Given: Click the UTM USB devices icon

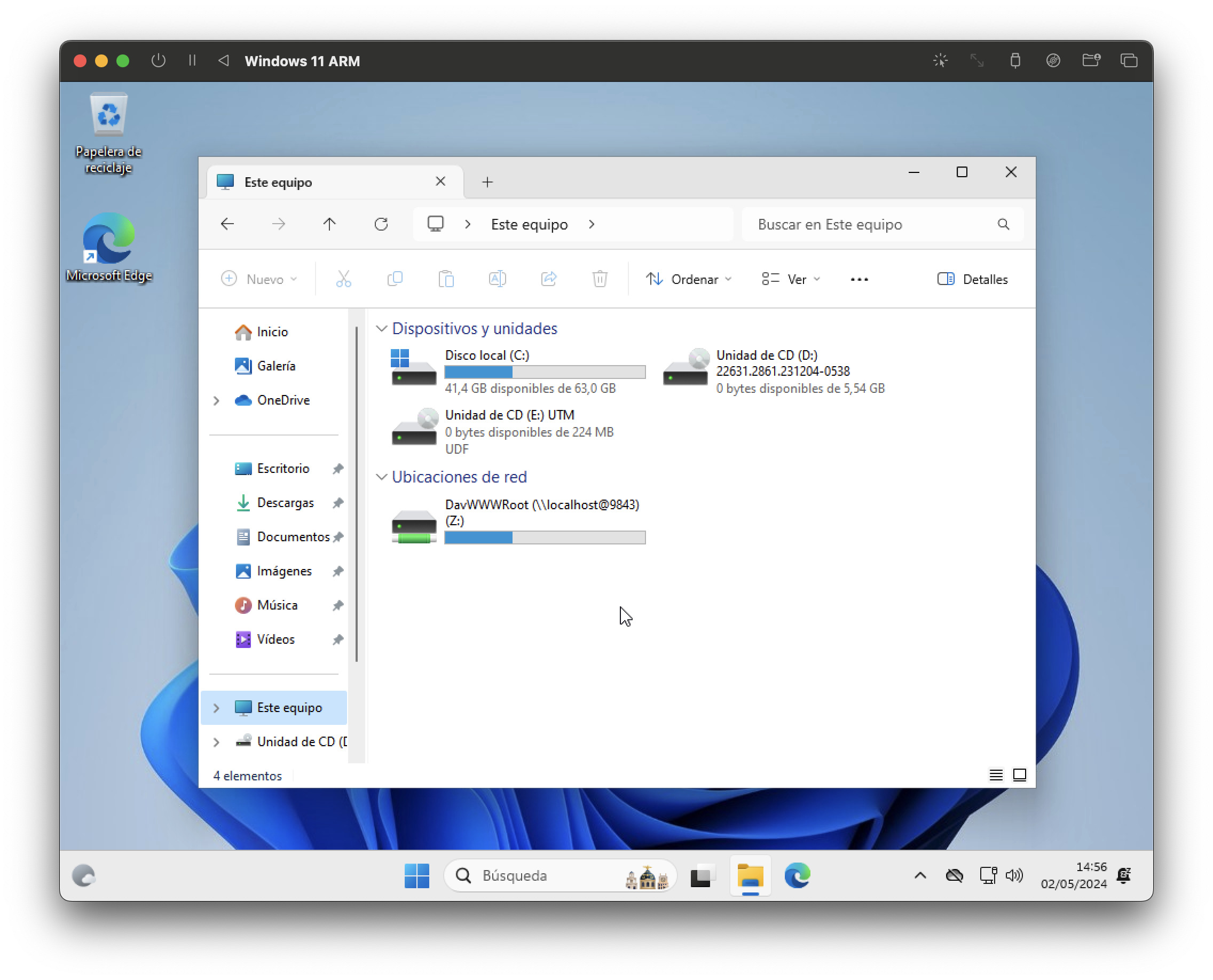Looking at the screenshot, I should 1015,60.
